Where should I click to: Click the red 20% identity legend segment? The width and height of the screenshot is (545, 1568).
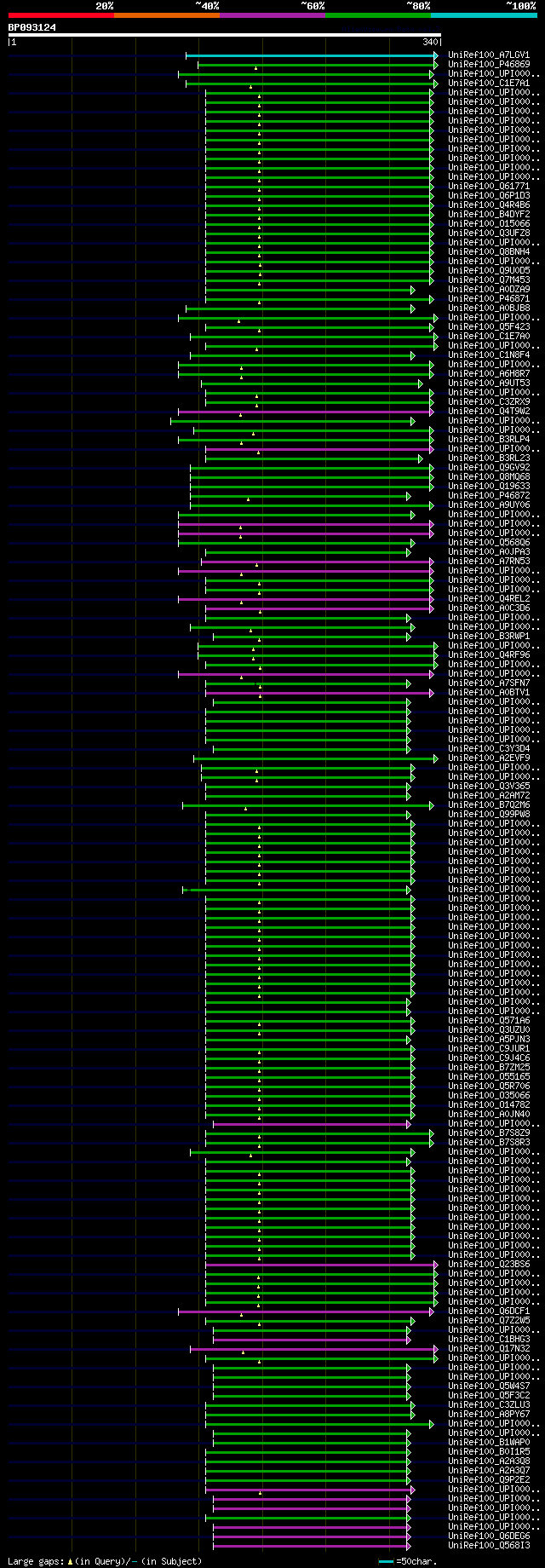(x=60, y=15)
